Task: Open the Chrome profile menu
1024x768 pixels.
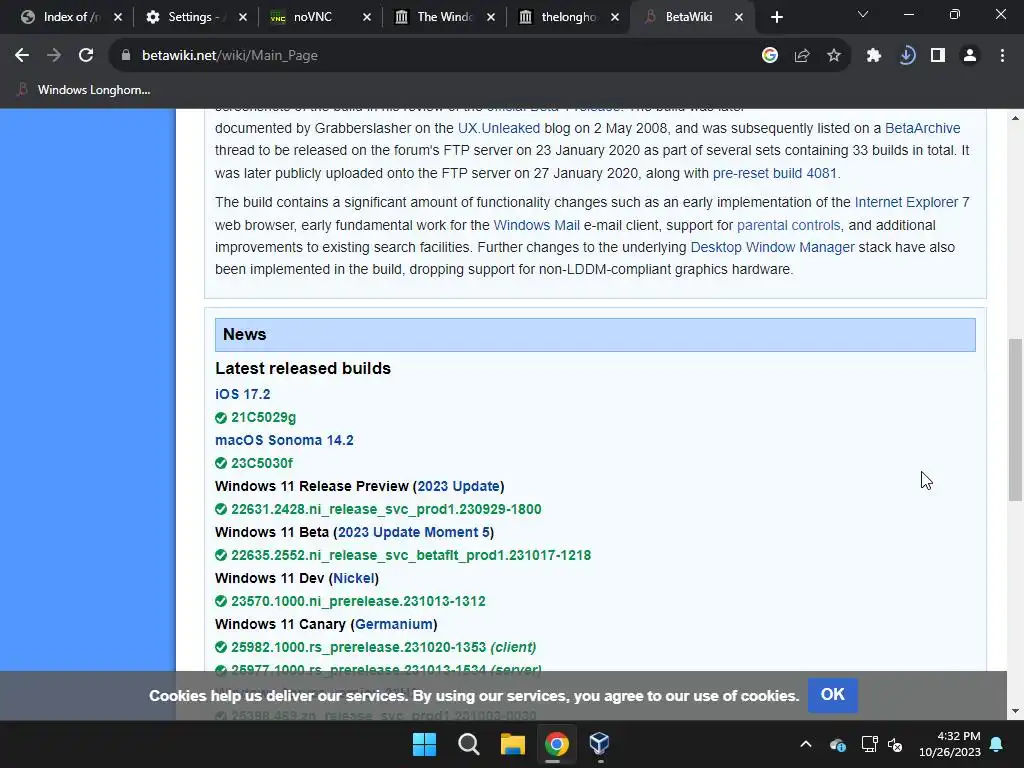Action: pos(970,56)
